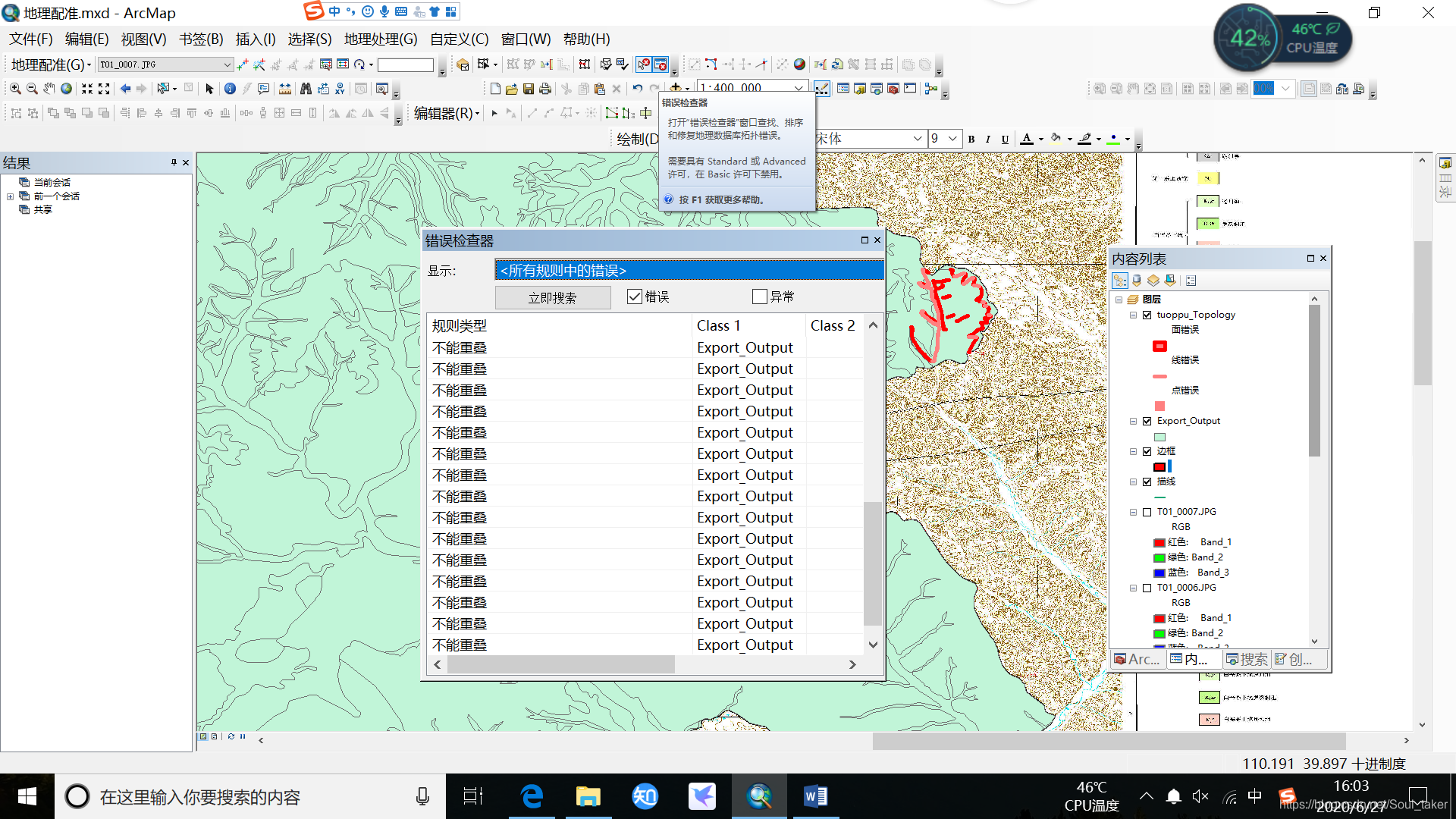Open the ModelBuilder window icon
The width and height of the screenshot is (1456, 819).
point(931,89)
